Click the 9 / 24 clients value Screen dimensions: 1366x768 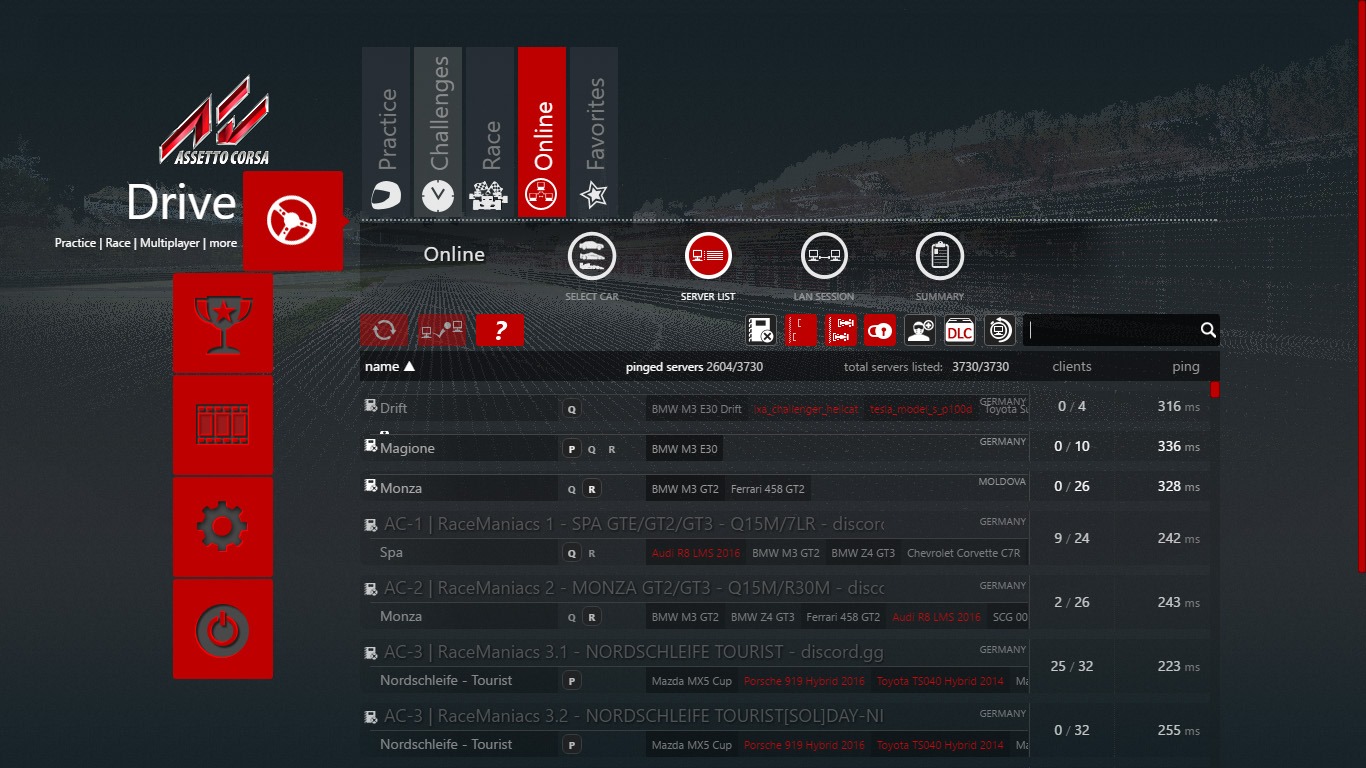(x=1072, y=538)
